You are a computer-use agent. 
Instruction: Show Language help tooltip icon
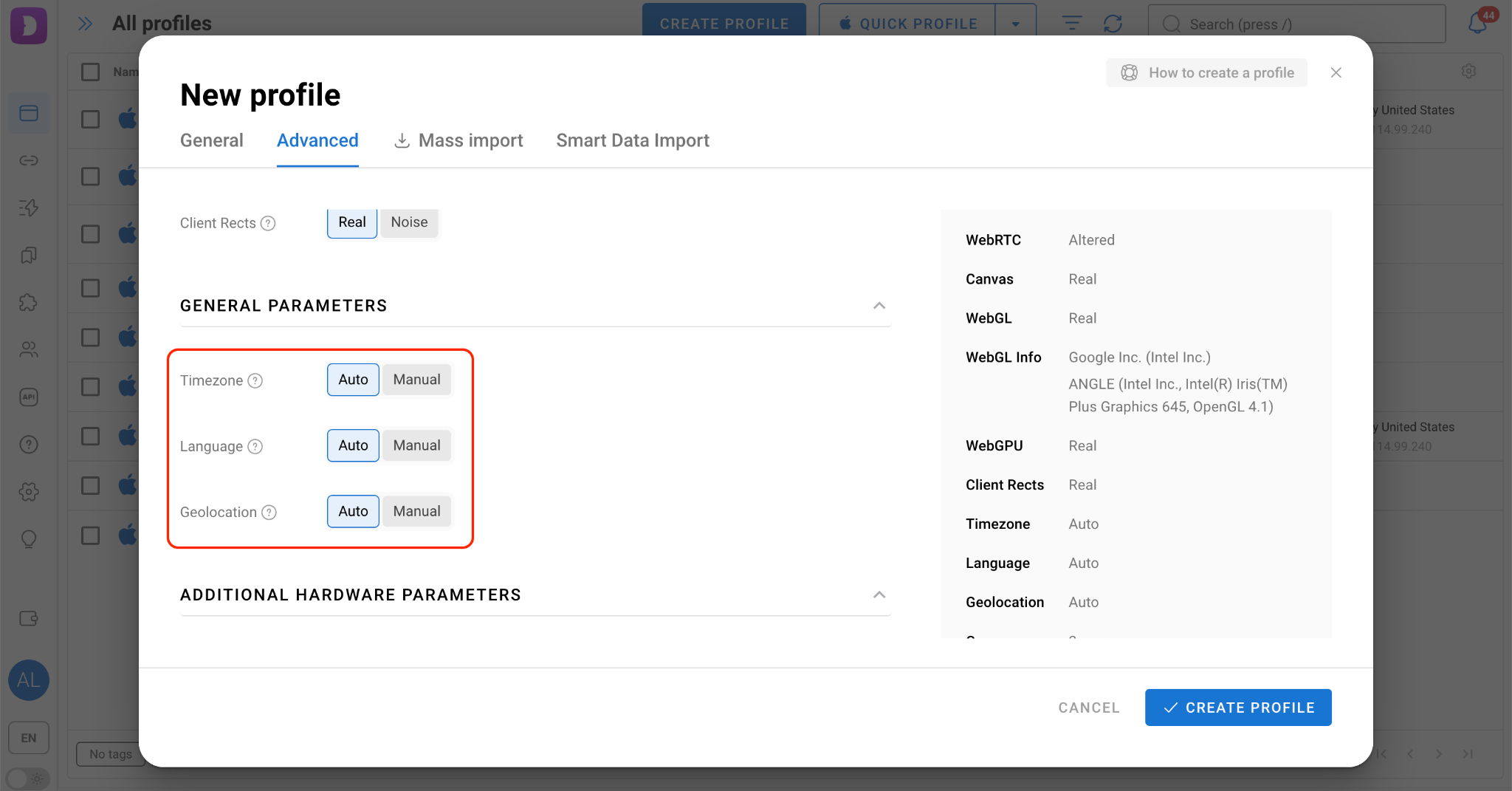[255, 446]
